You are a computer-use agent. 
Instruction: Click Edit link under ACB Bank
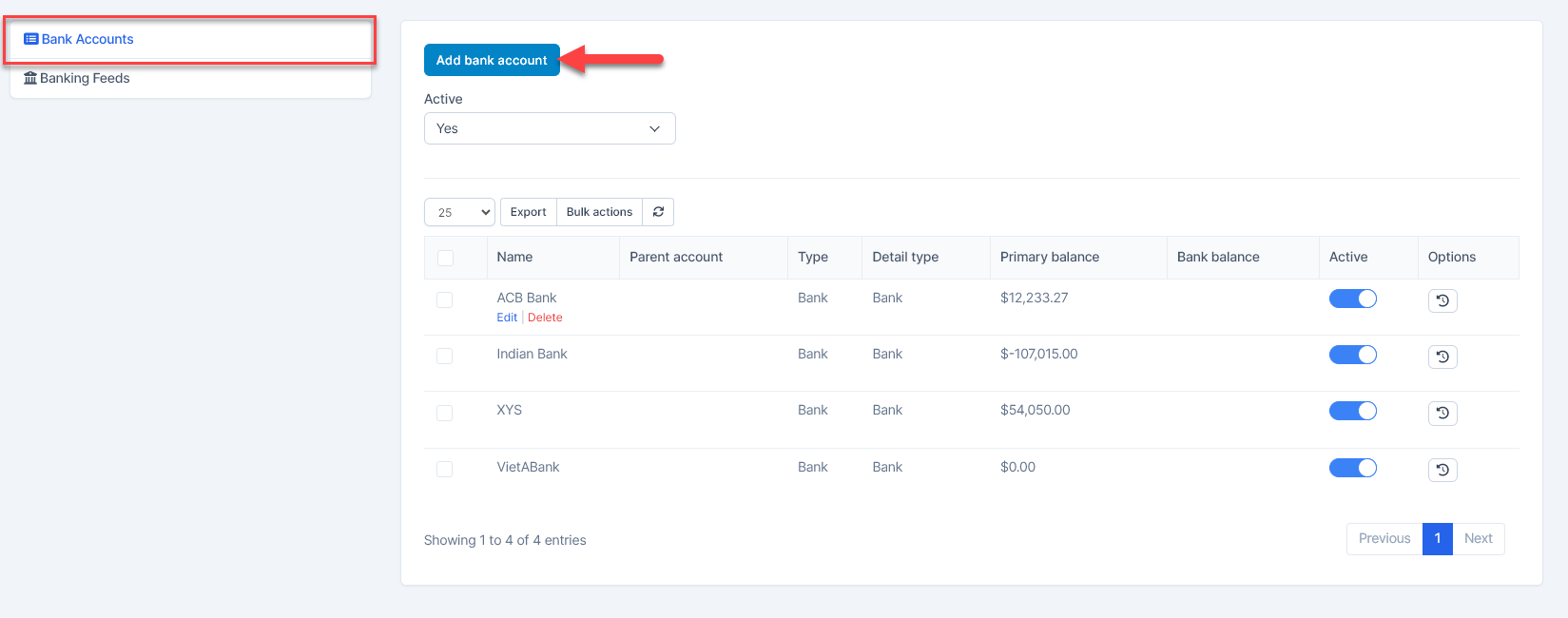[x=507, y=318]
